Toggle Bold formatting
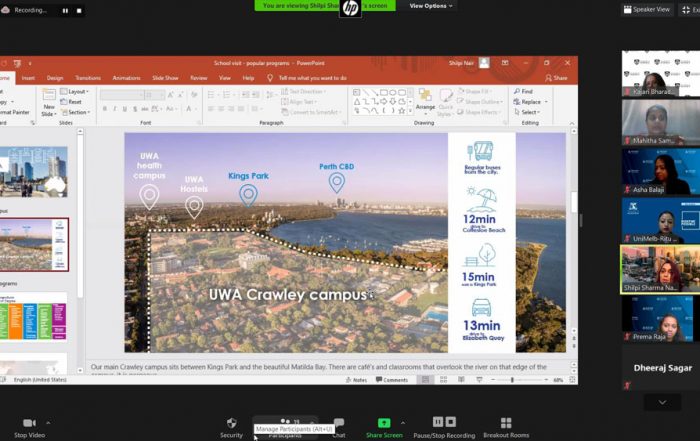The image size is (700, 441). (105, 109)
